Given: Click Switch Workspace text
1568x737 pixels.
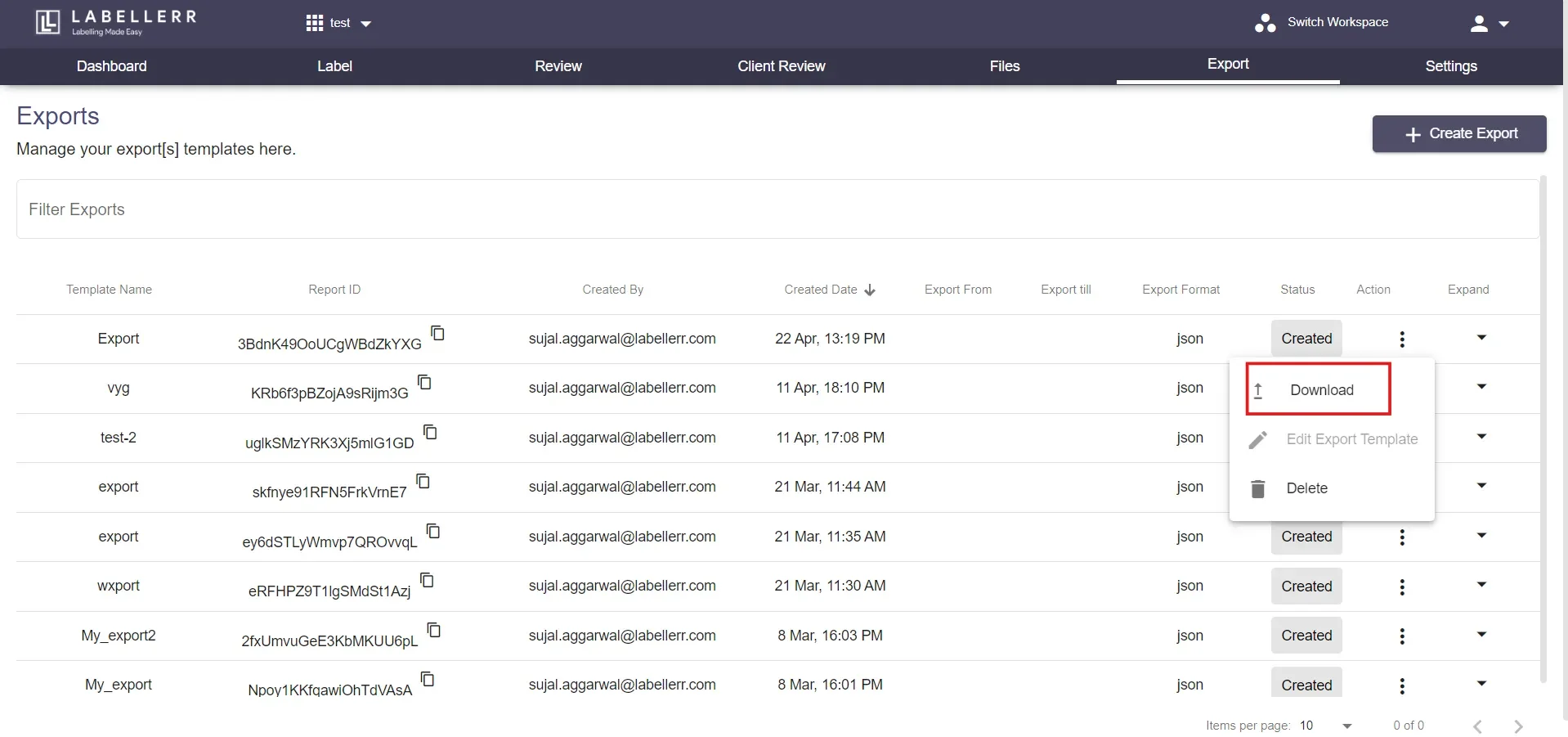Looking at the screenshot, I should click(1337, 22).
